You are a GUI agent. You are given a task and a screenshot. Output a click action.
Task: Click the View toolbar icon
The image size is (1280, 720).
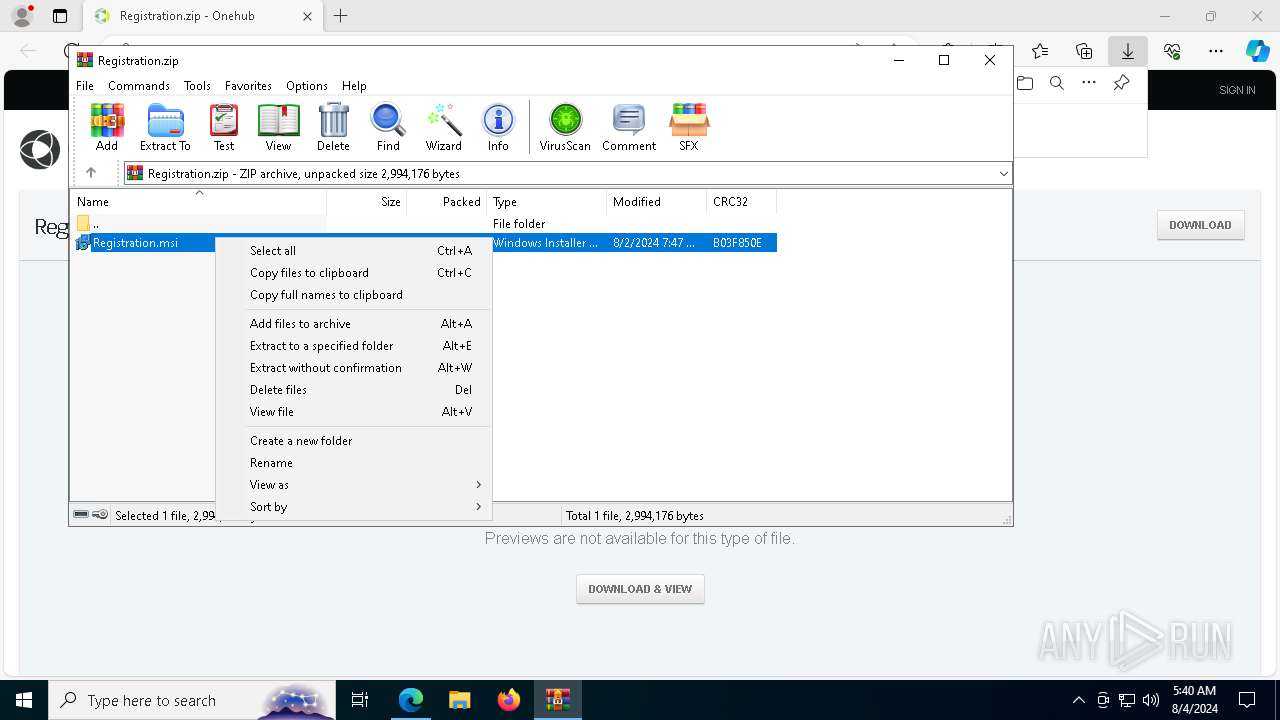click(278, 127)
